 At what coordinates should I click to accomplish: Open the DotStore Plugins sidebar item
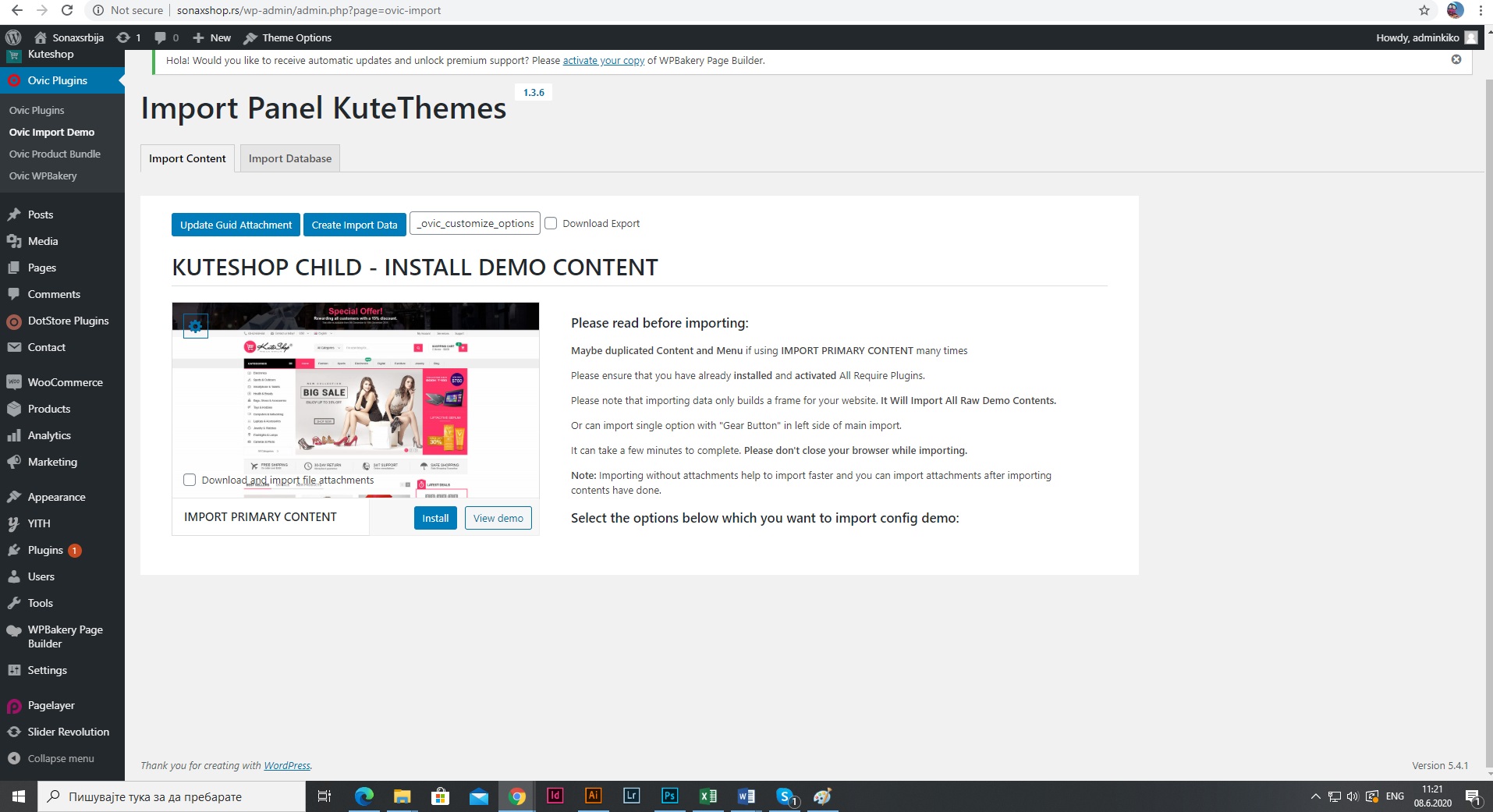coord(62,321)
